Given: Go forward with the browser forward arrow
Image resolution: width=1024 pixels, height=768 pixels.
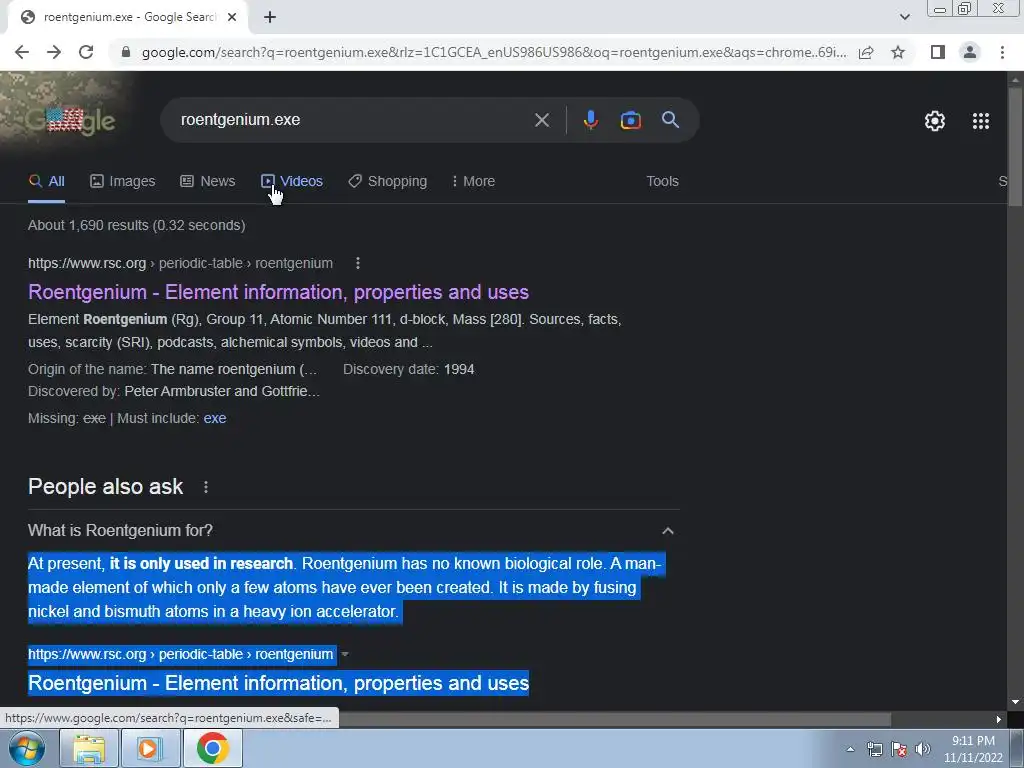Looking at the screenshot, I should [54, 52].
